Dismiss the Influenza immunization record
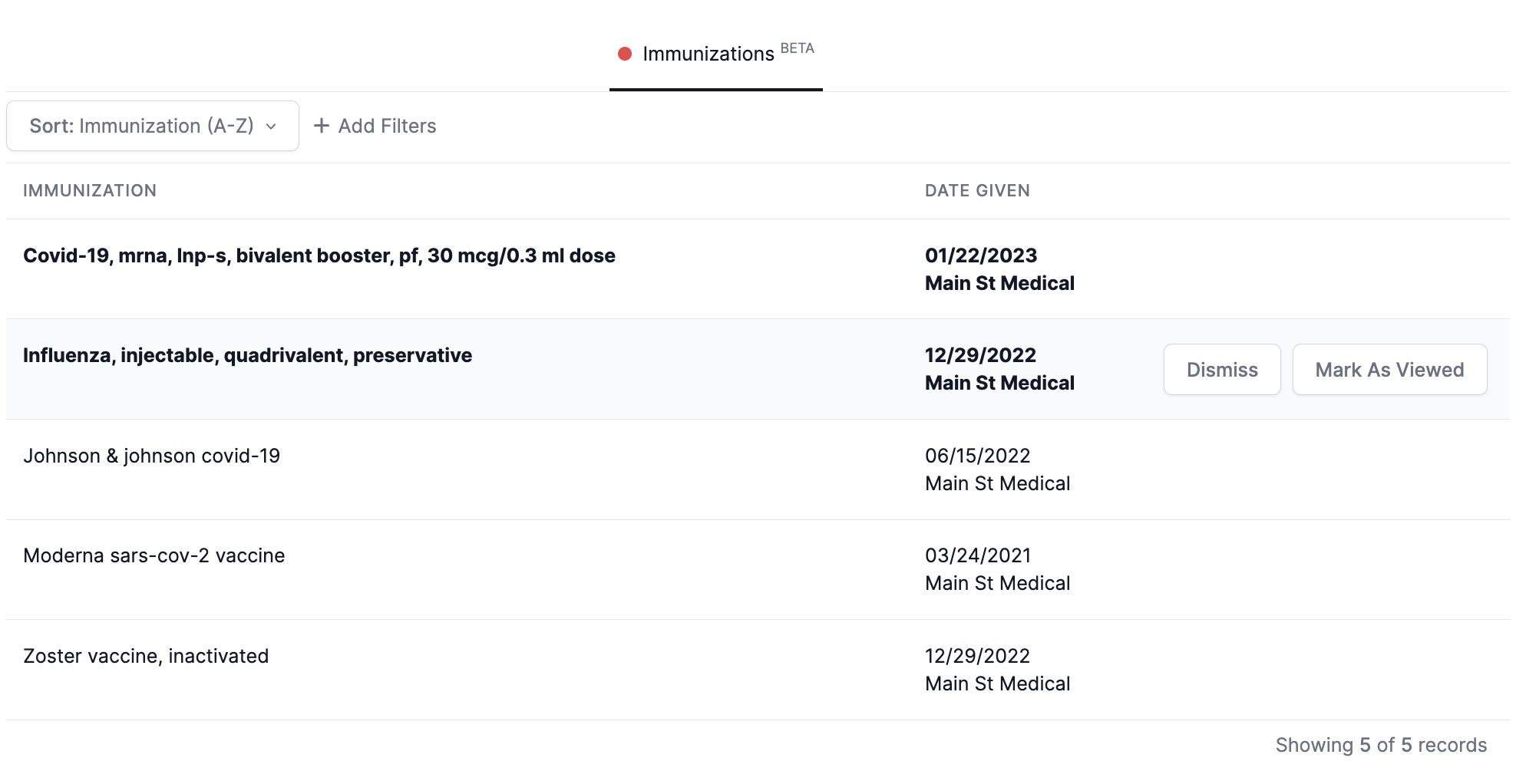The image size is (1526, 784). [1221, 370]
